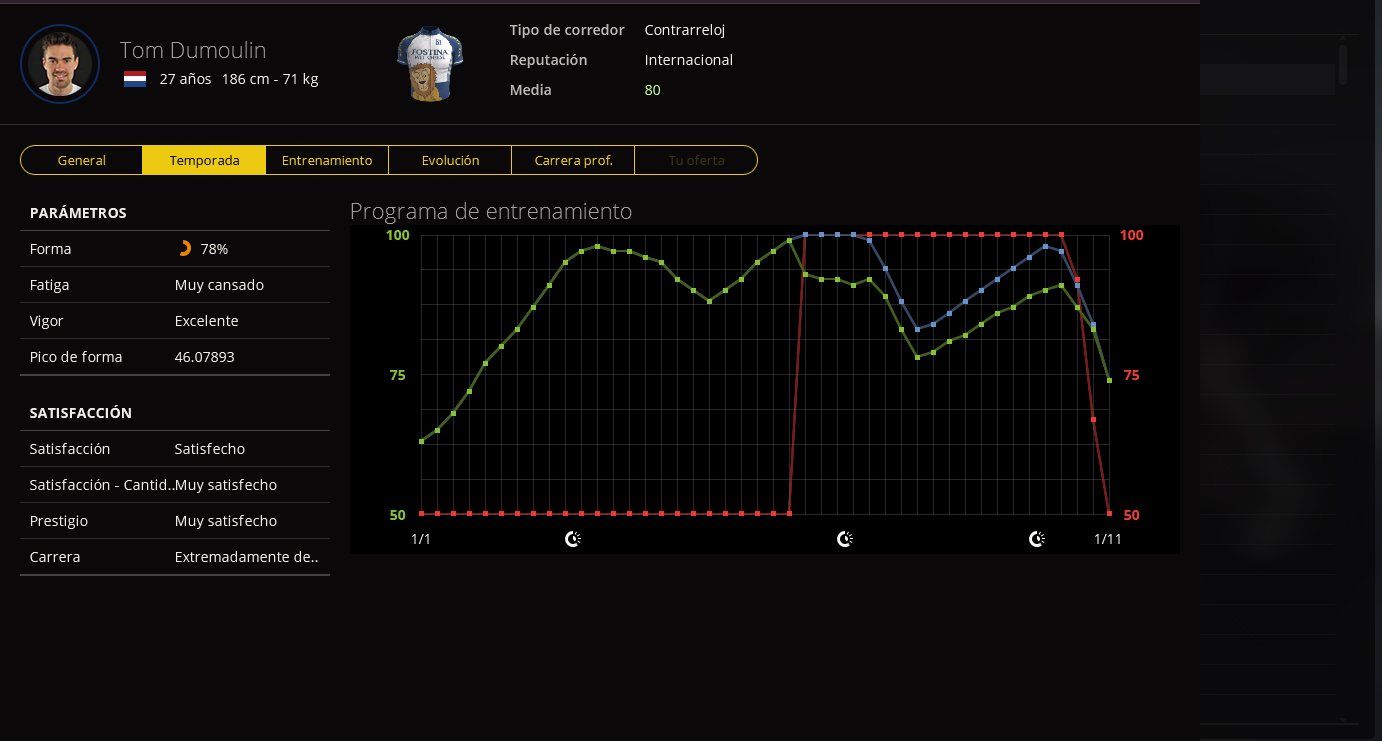
Task: Click the Fortuna team jersey icon
Action: pos(430,64)
